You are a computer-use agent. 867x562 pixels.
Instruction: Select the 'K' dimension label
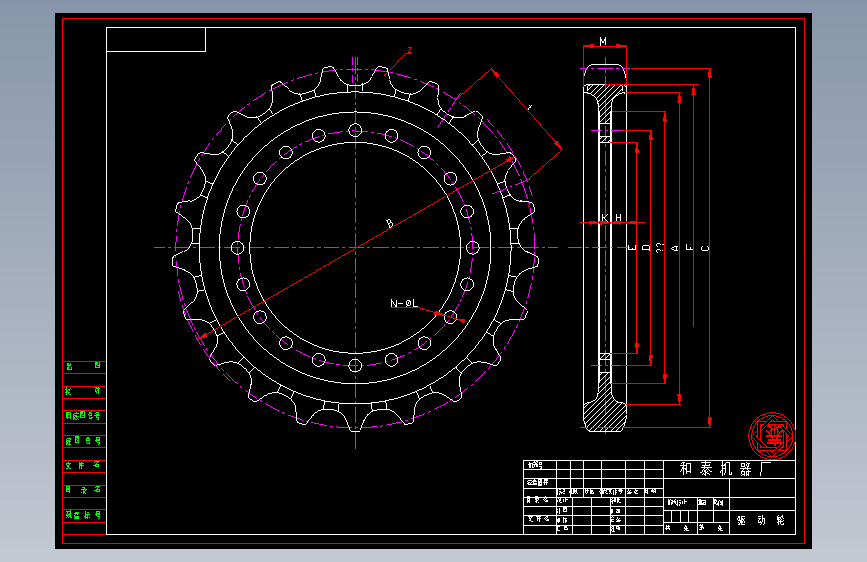pyautogui.click(x=605, y=217)
